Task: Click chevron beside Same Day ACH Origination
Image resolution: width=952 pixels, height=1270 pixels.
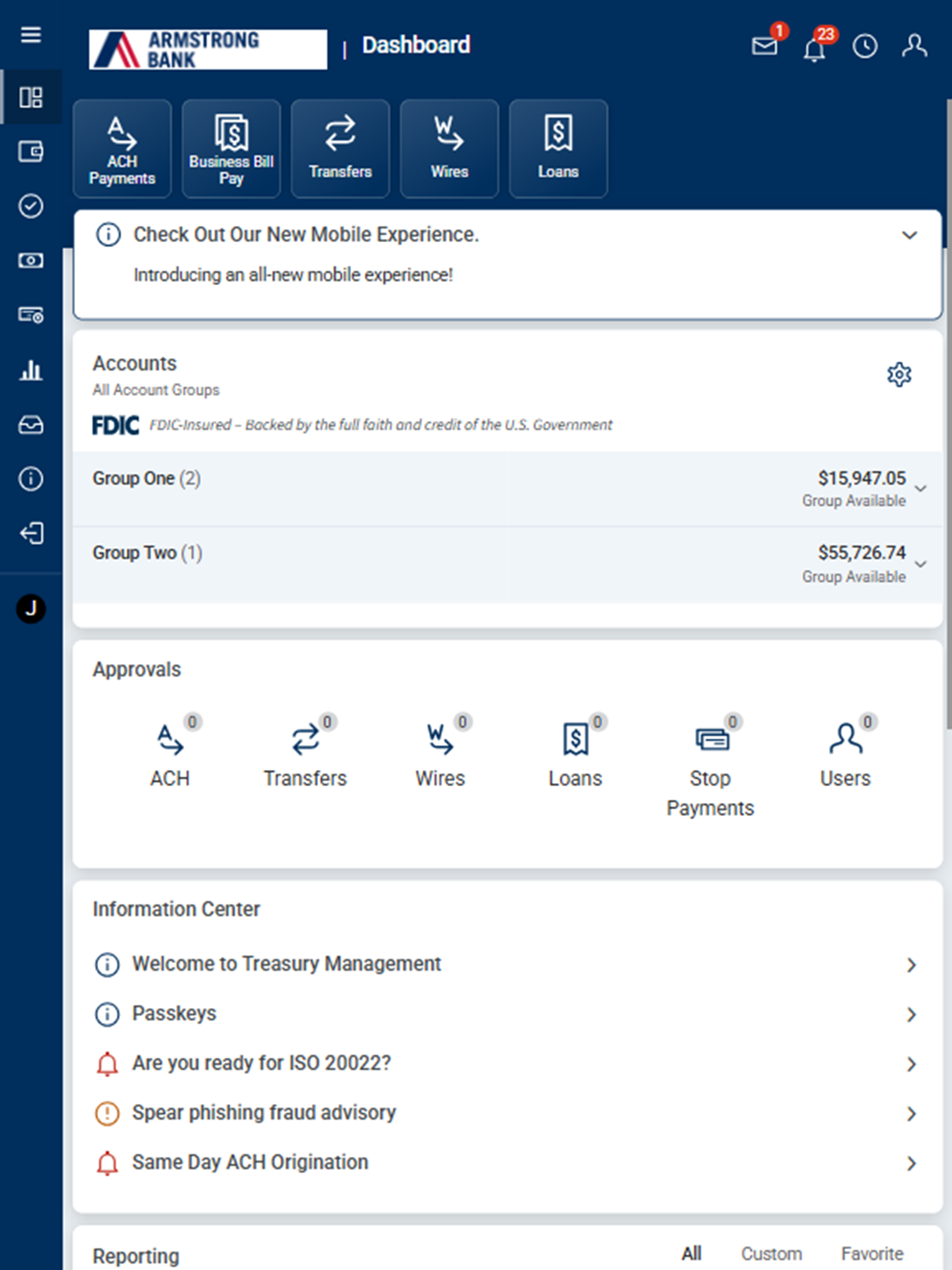Action: click(910, 1163)
